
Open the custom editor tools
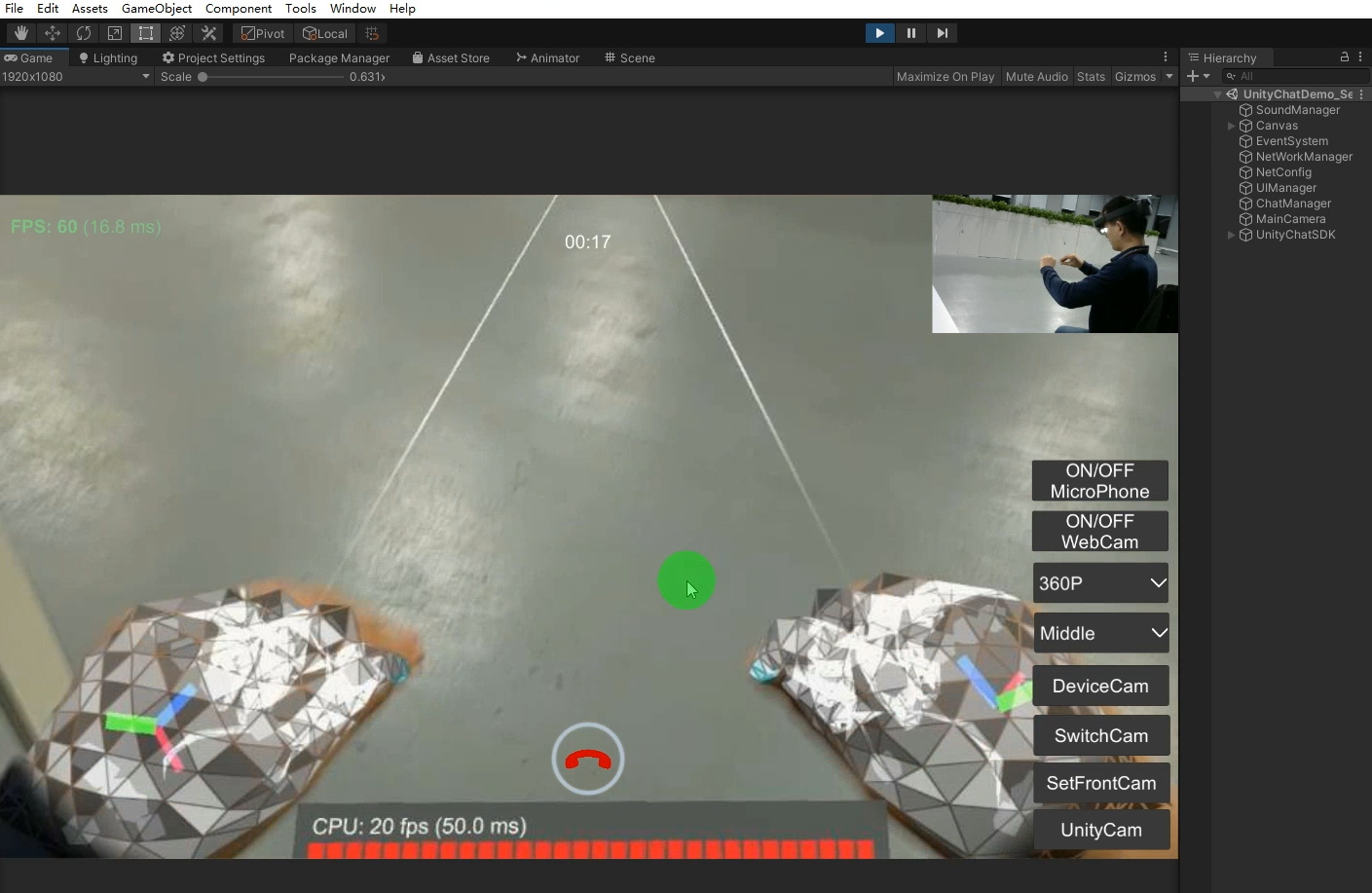pyautogui.click(x=208, y=33)
